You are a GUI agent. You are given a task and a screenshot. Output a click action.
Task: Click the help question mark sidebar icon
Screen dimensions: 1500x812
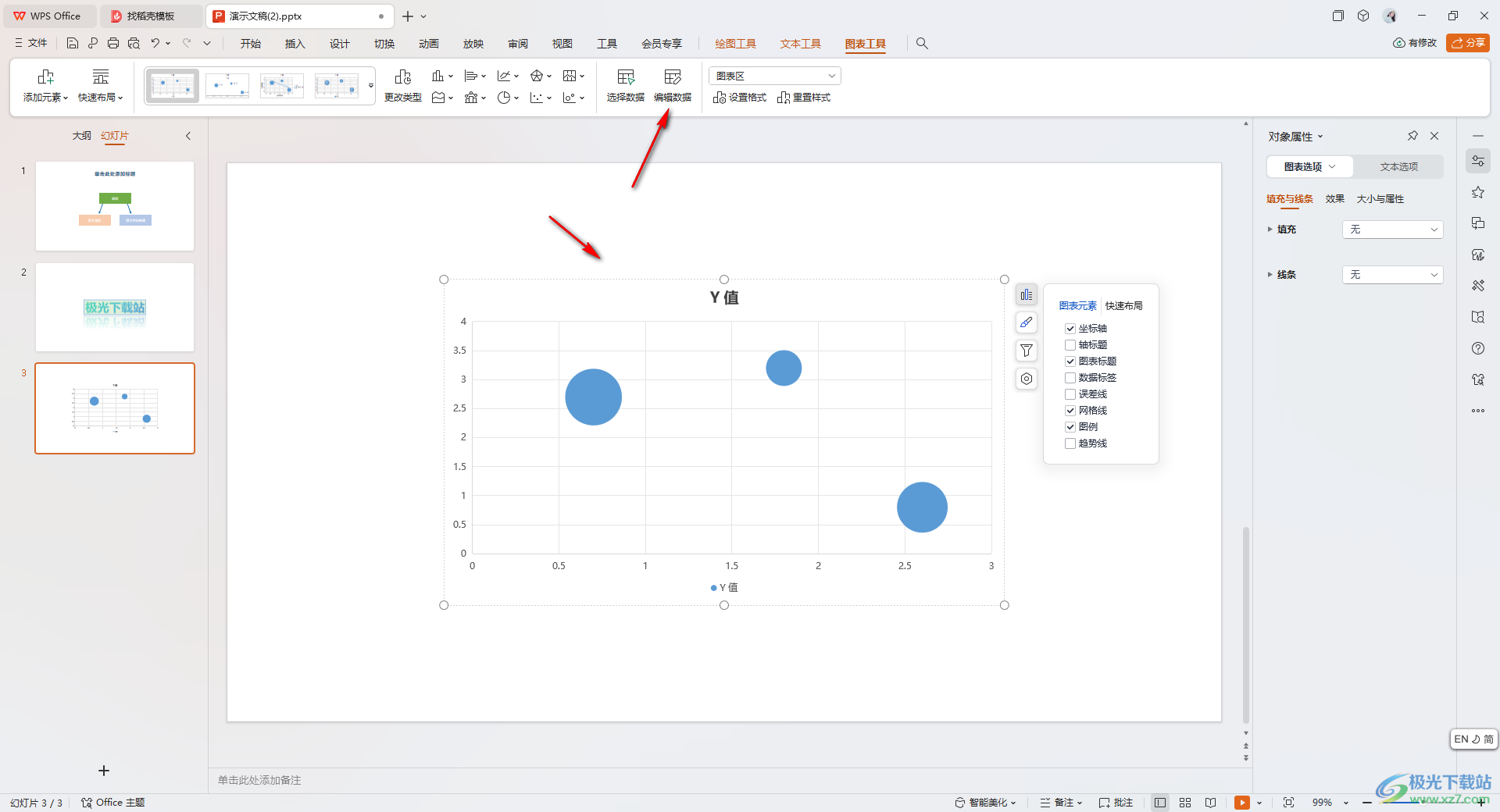[x=1477, y=348]
